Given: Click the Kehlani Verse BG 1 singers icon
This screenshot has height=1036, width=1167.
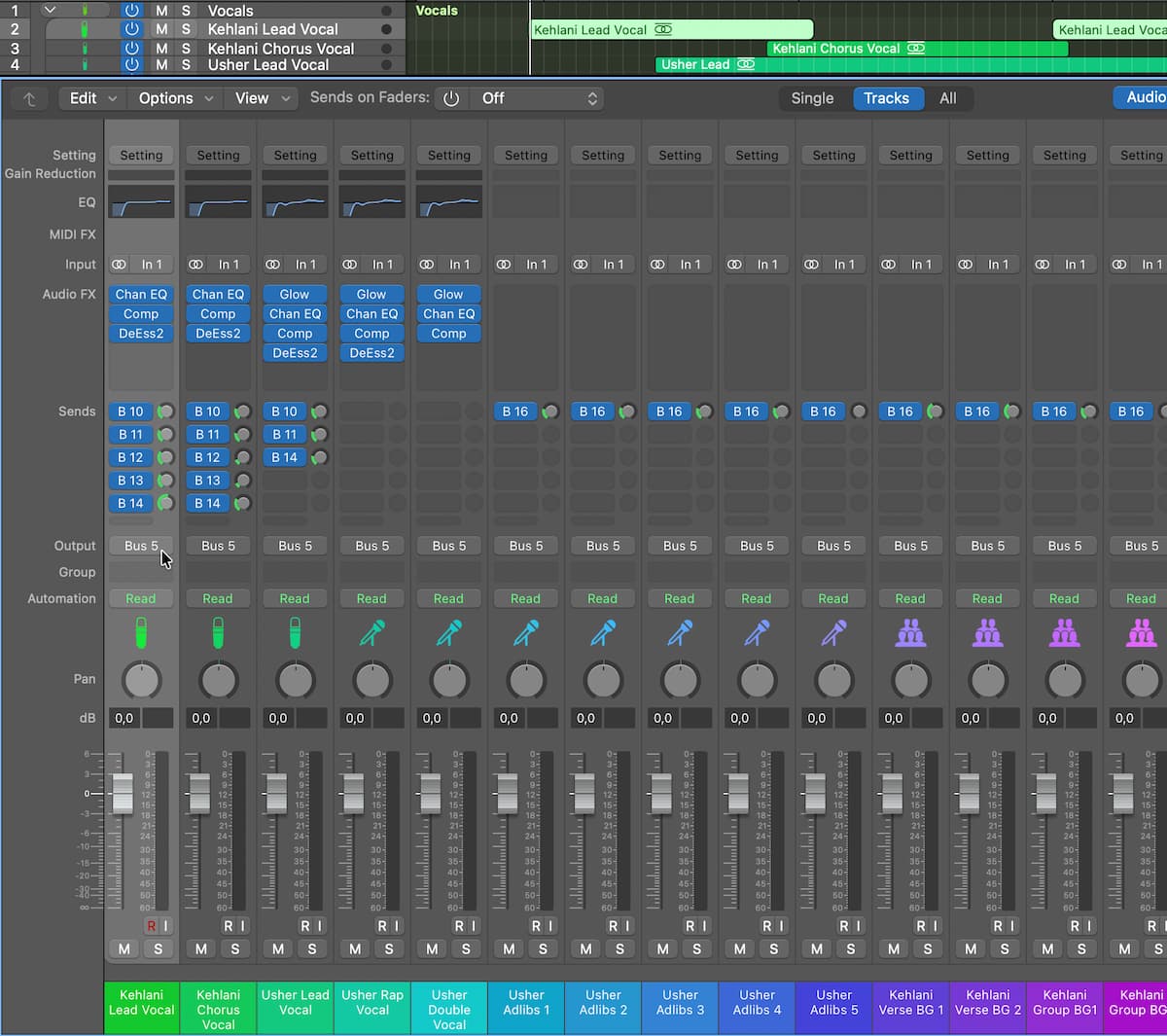Looking at the screenshot, I should pyautogui.click(x=910, y=633).
